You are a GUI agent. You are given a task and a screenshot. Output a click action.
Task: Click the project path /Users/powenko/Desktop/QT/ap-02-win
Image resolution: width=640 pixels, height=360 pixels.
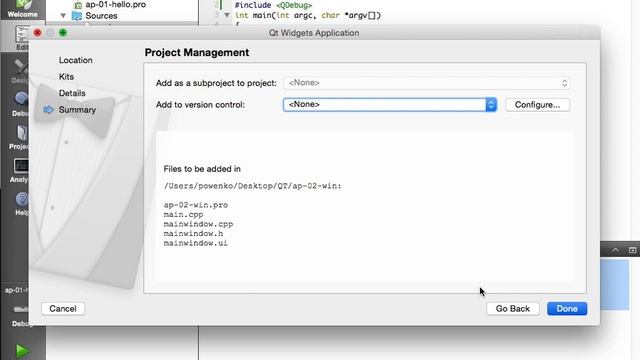[252, 186]
